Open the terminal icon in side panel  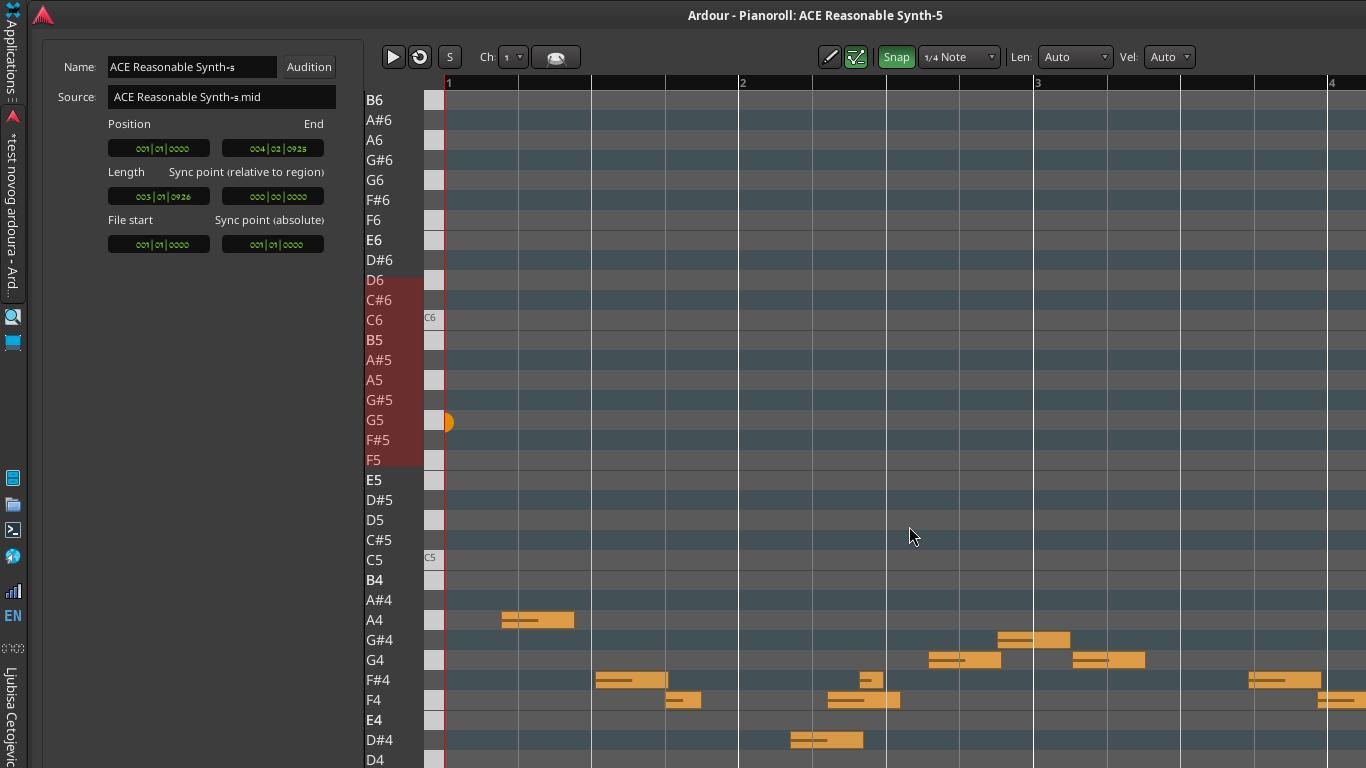pos(13,530)
